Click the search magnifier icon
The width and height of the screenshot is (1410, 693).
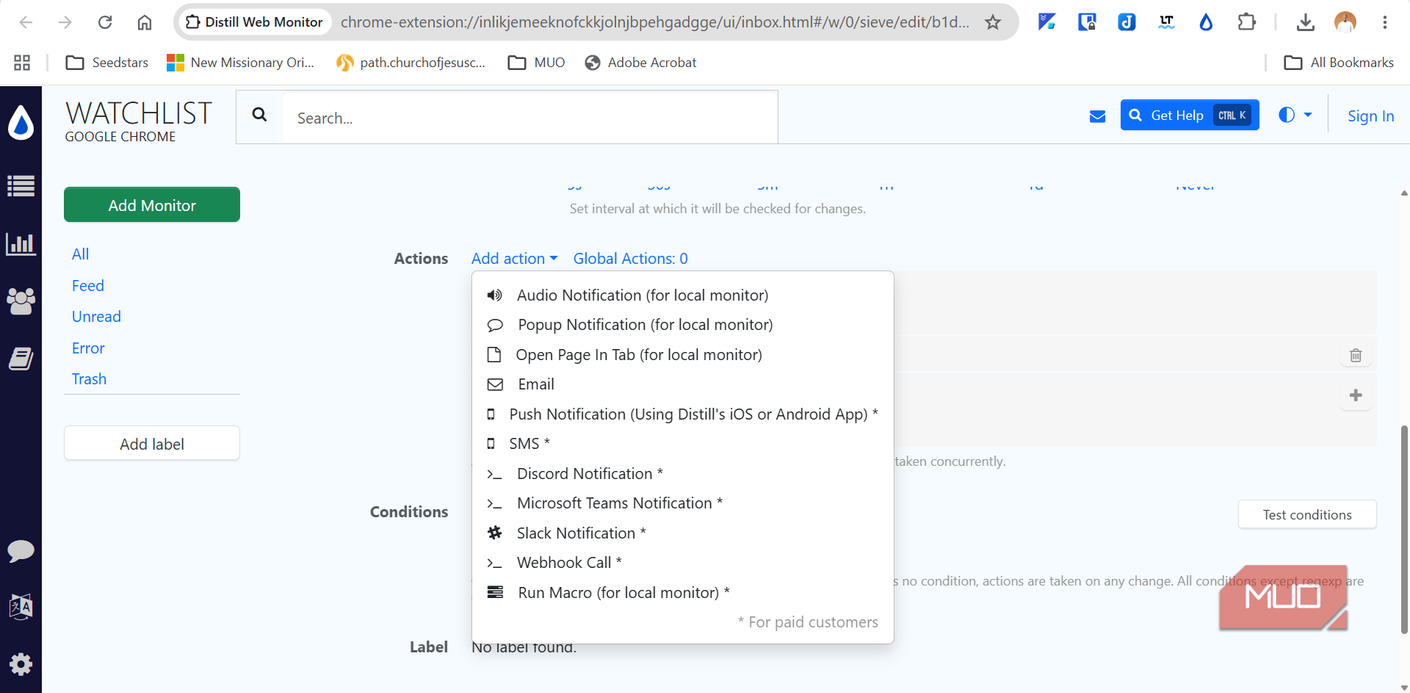(260, 115)
